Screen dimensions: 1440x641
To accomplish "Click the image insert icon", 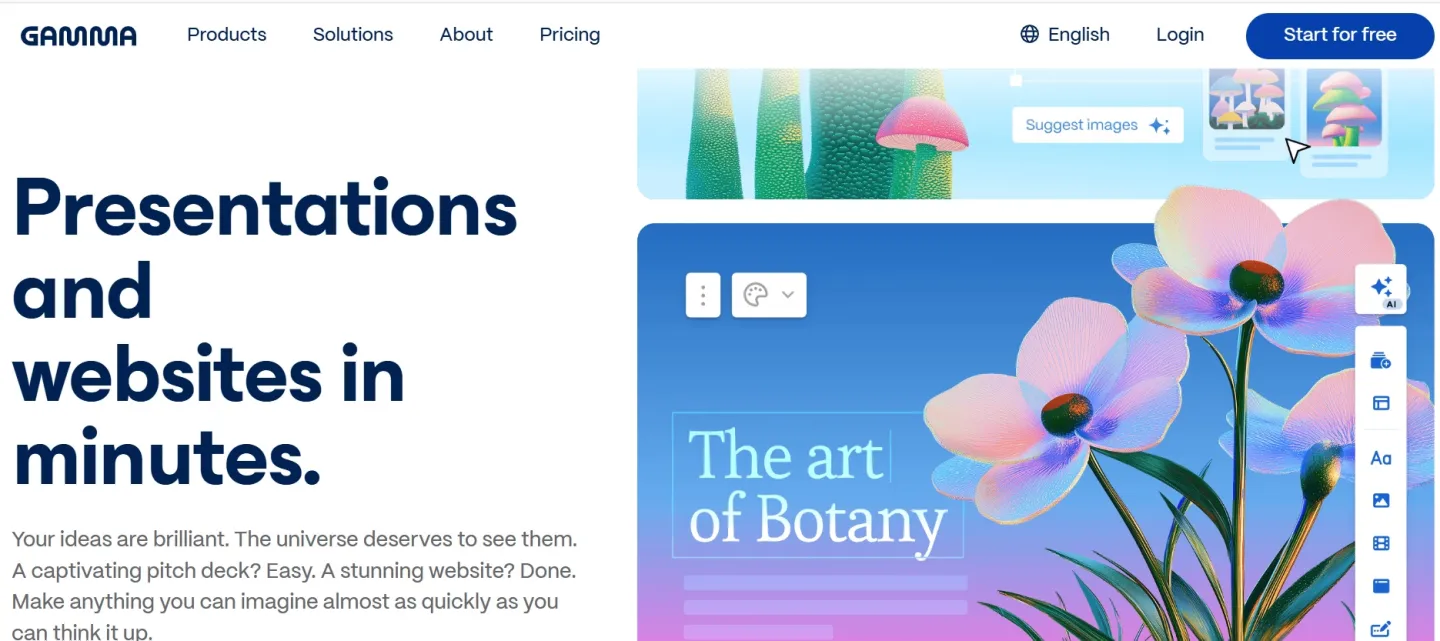I will (x=1381, y=501).
